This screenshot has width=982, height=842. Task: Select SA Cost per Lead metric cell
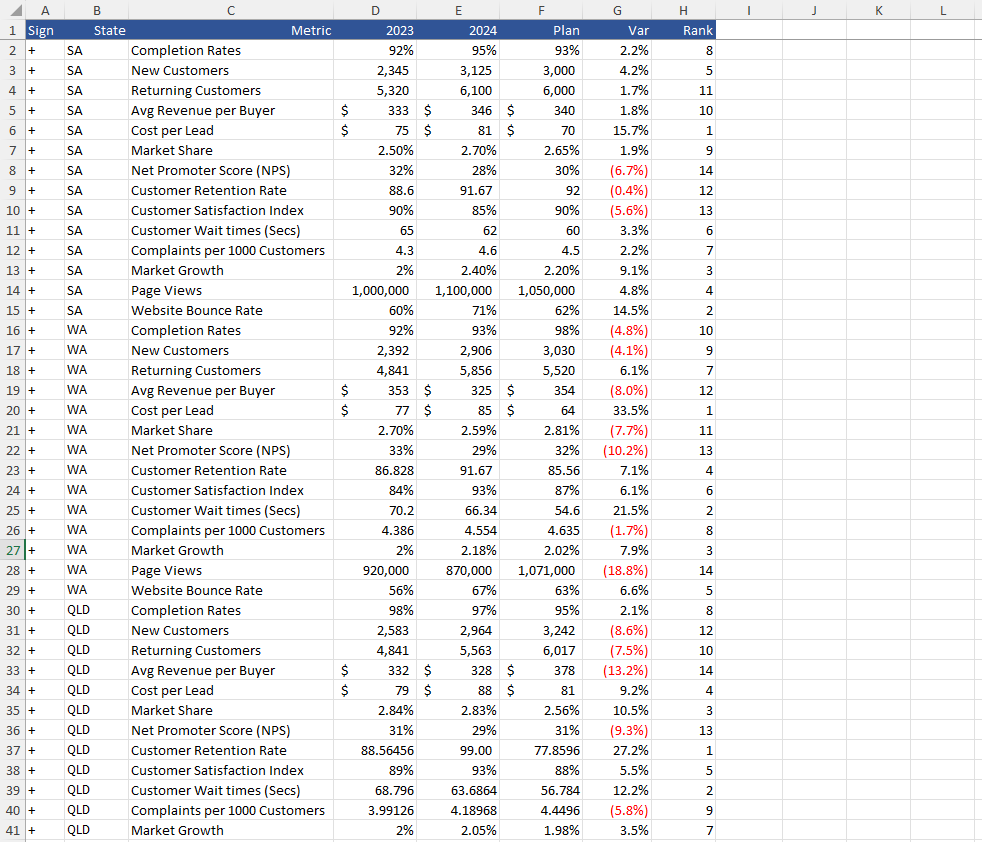tap(231, 130)
